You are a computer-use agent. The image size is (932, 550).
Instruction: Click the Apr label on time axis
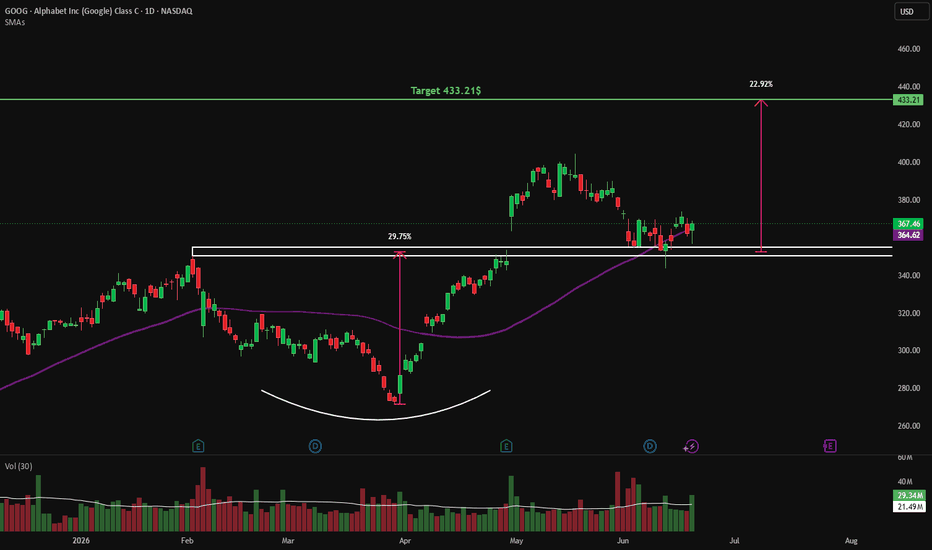(405, 540)
